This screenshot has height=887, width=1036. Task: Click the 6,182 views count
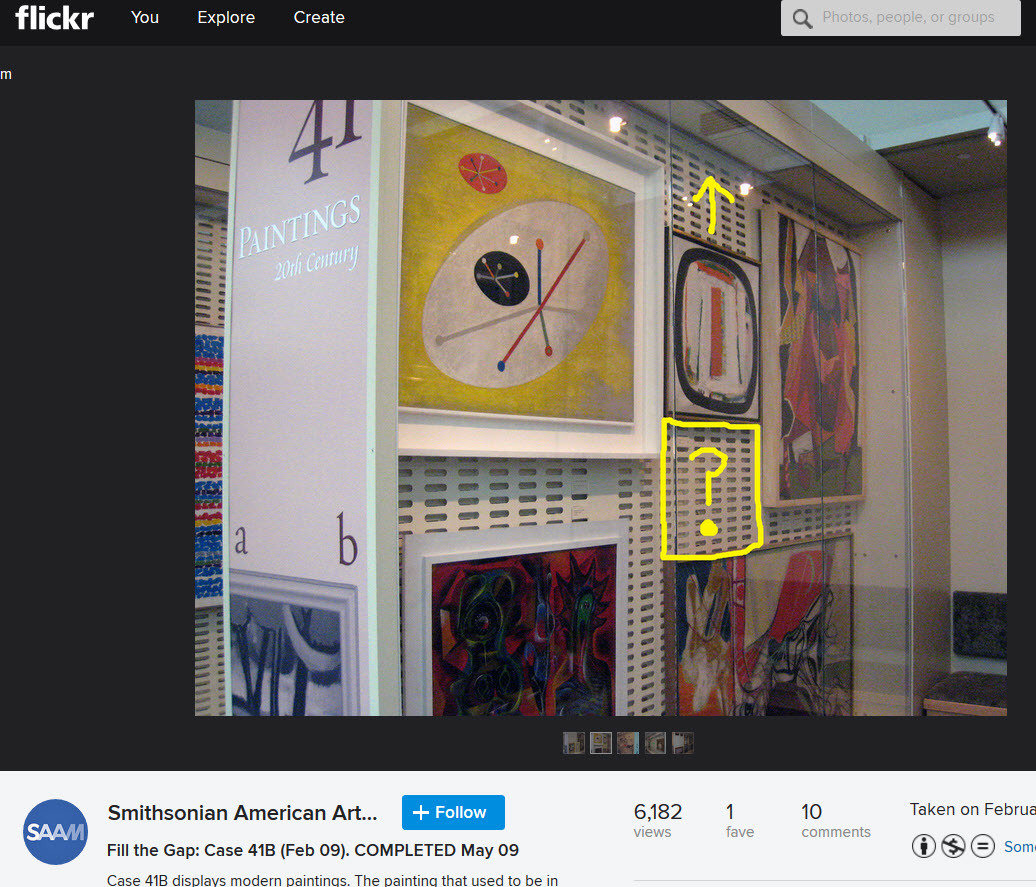tap(657, 820)
